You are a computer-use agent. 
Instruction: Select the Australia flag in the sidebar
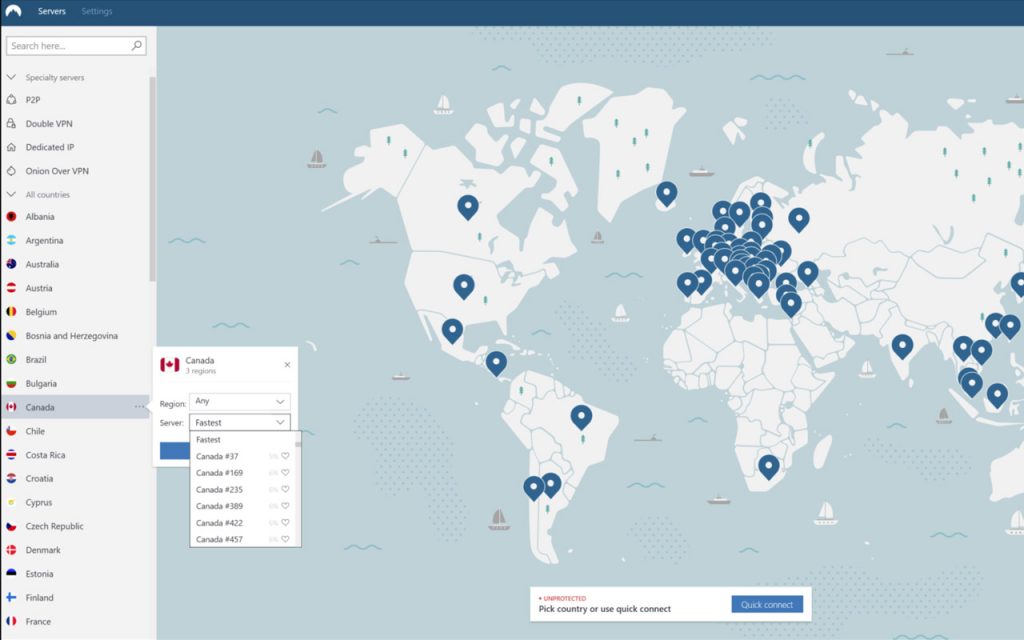tap(11, 264)
